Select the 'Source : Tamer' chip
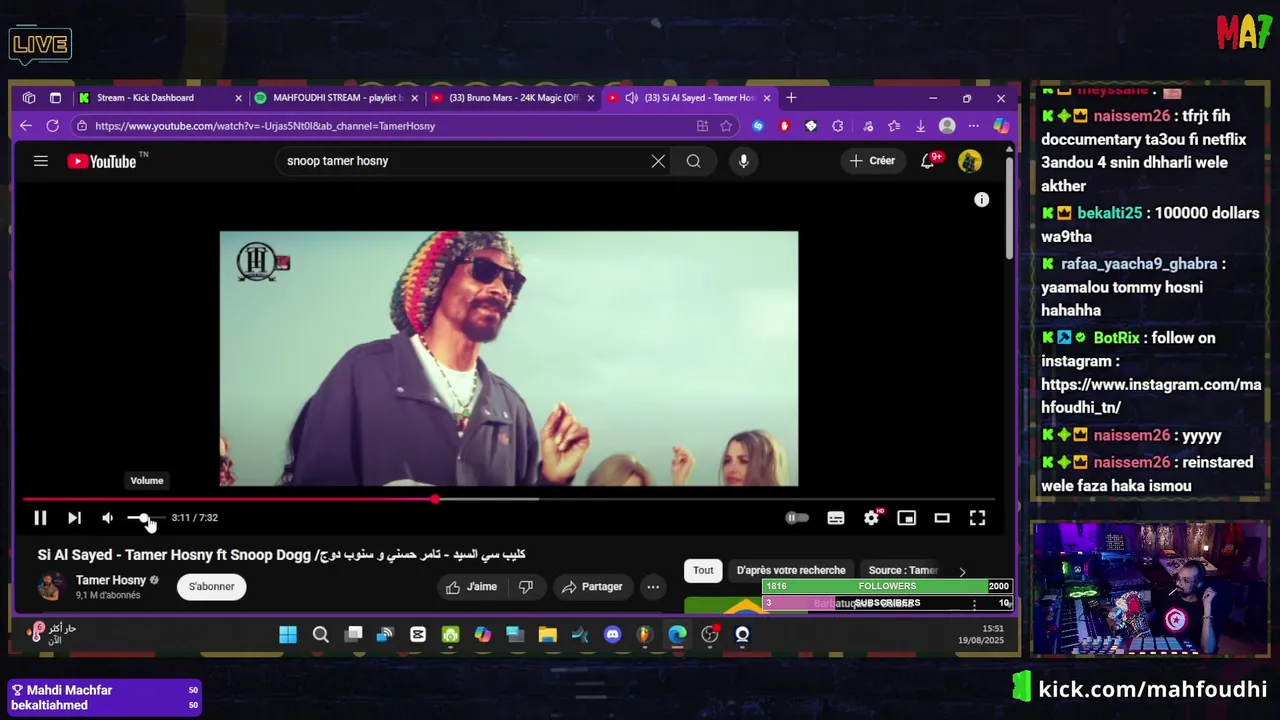Viewport: 1280px width, 720px height. coord(903,571)
